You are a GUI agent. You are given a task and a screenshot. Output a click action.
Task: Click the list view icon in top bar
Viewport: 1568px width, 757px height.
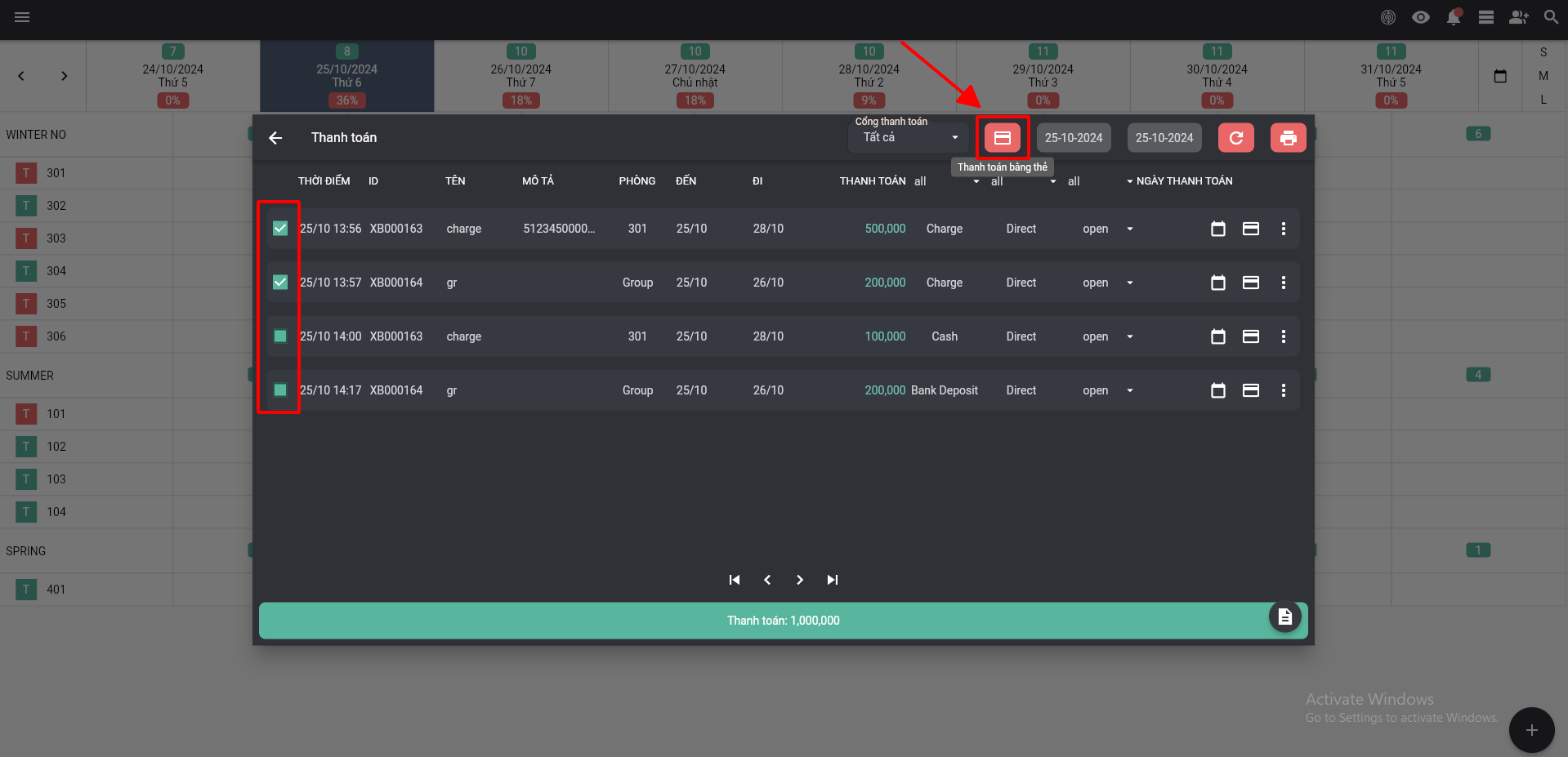[x=1486, y=17]
